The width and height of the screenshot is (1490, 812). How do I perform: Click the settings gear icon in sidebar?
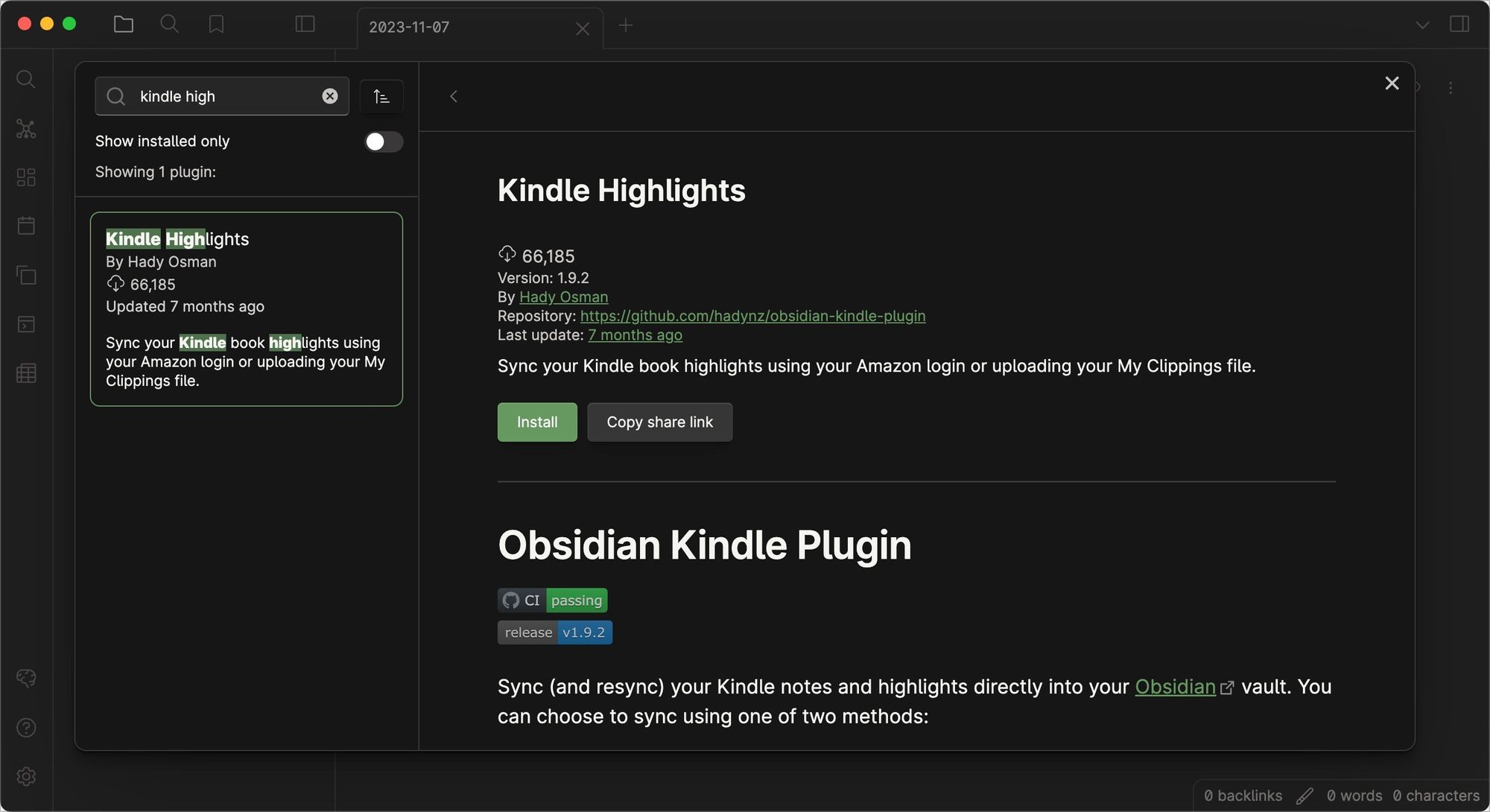click(25, 776)
